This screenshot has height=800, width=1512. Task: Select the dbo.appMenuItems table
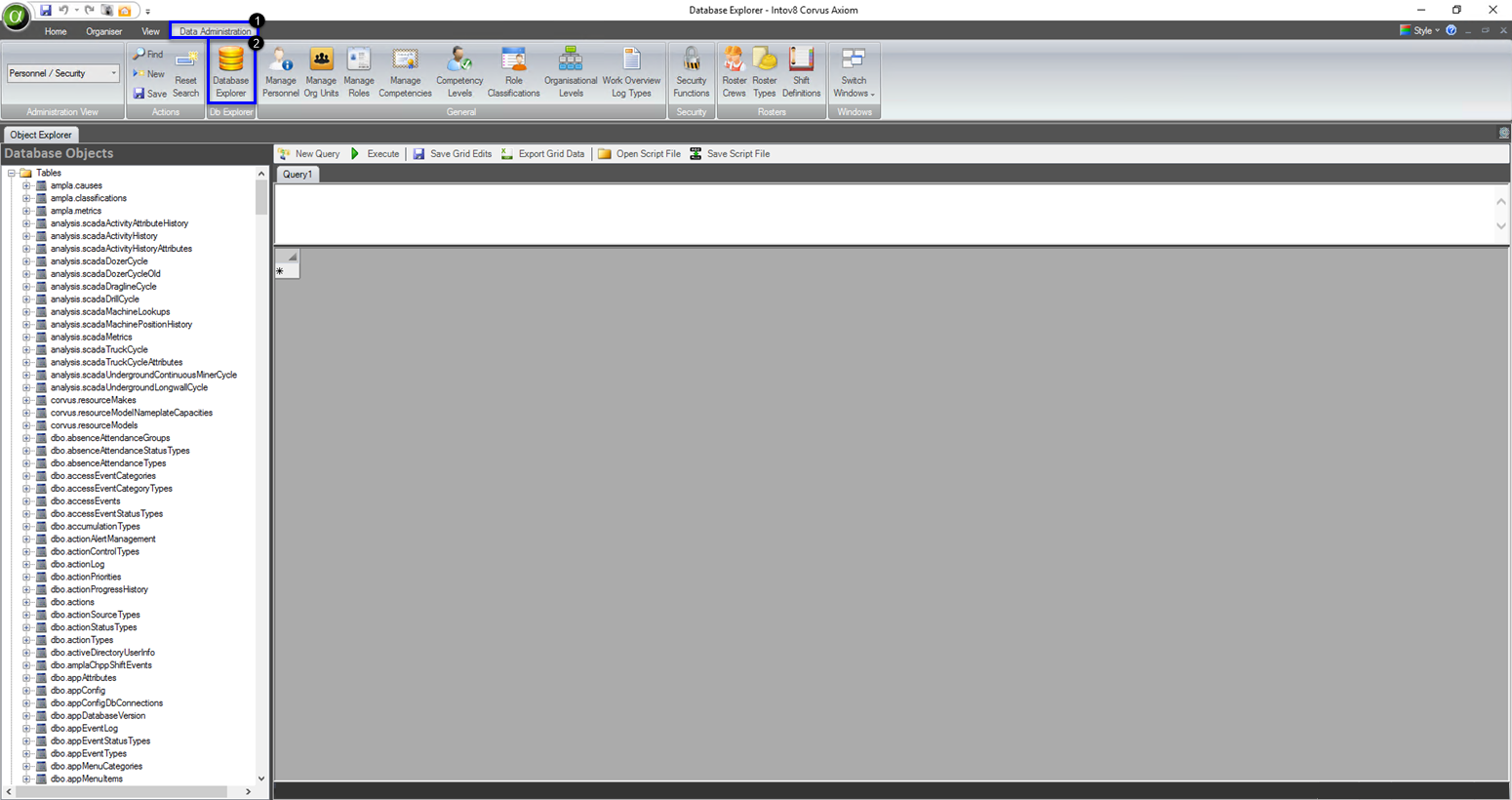coord(87,779)
